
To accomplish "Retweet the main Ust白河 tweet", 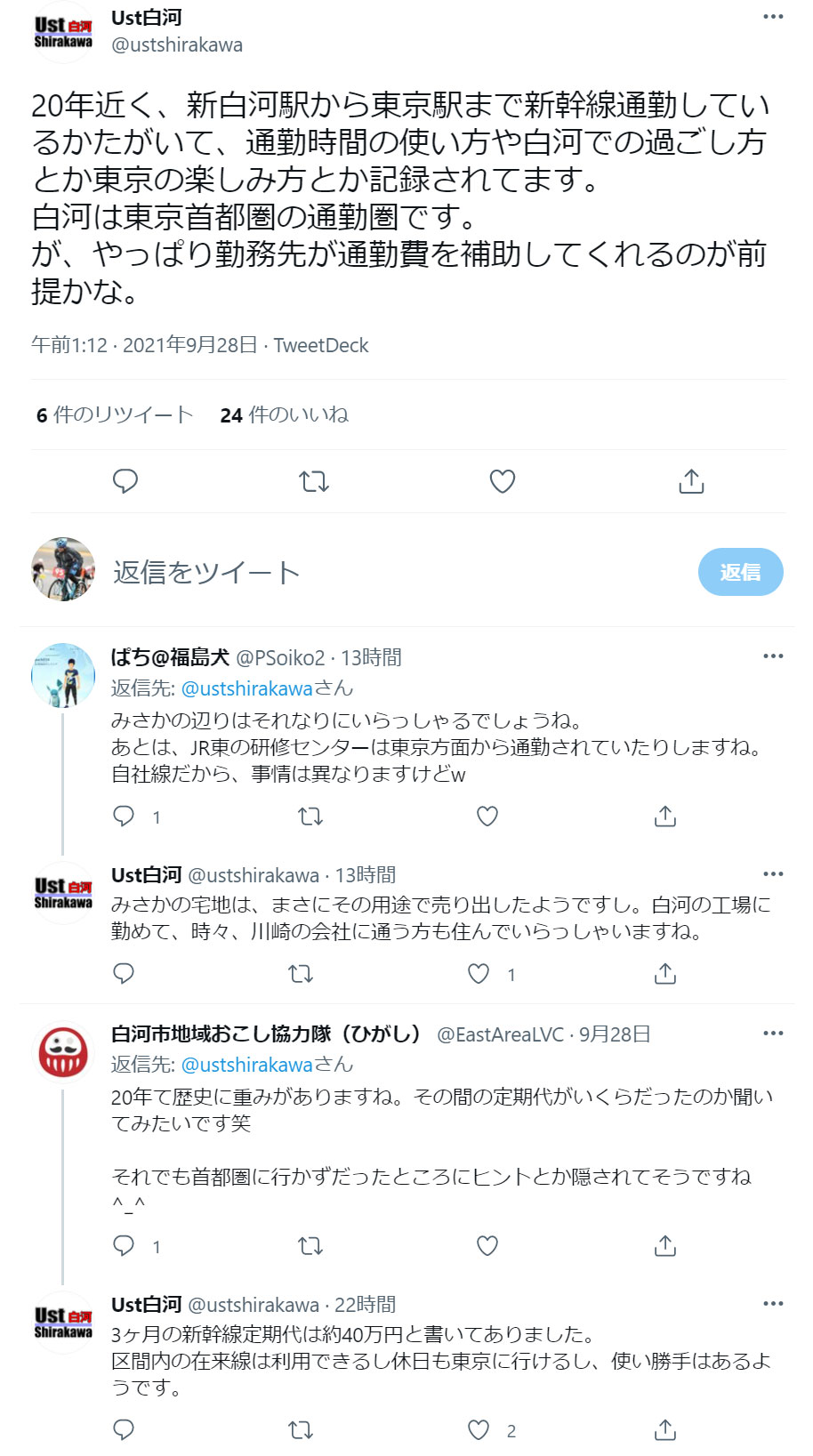I will [x=314, y=481].
